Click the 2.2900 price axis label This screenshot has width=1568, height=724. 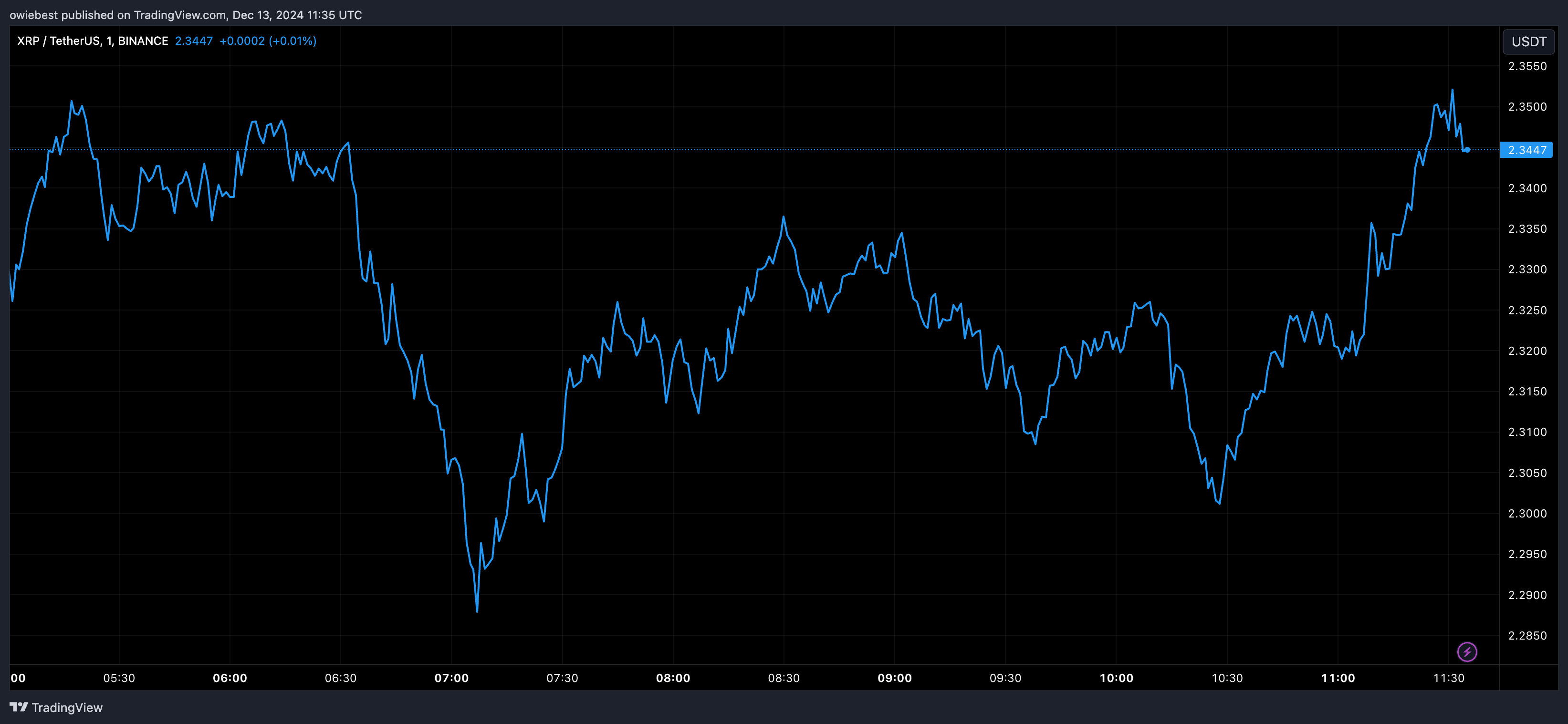coord(1527,595)
